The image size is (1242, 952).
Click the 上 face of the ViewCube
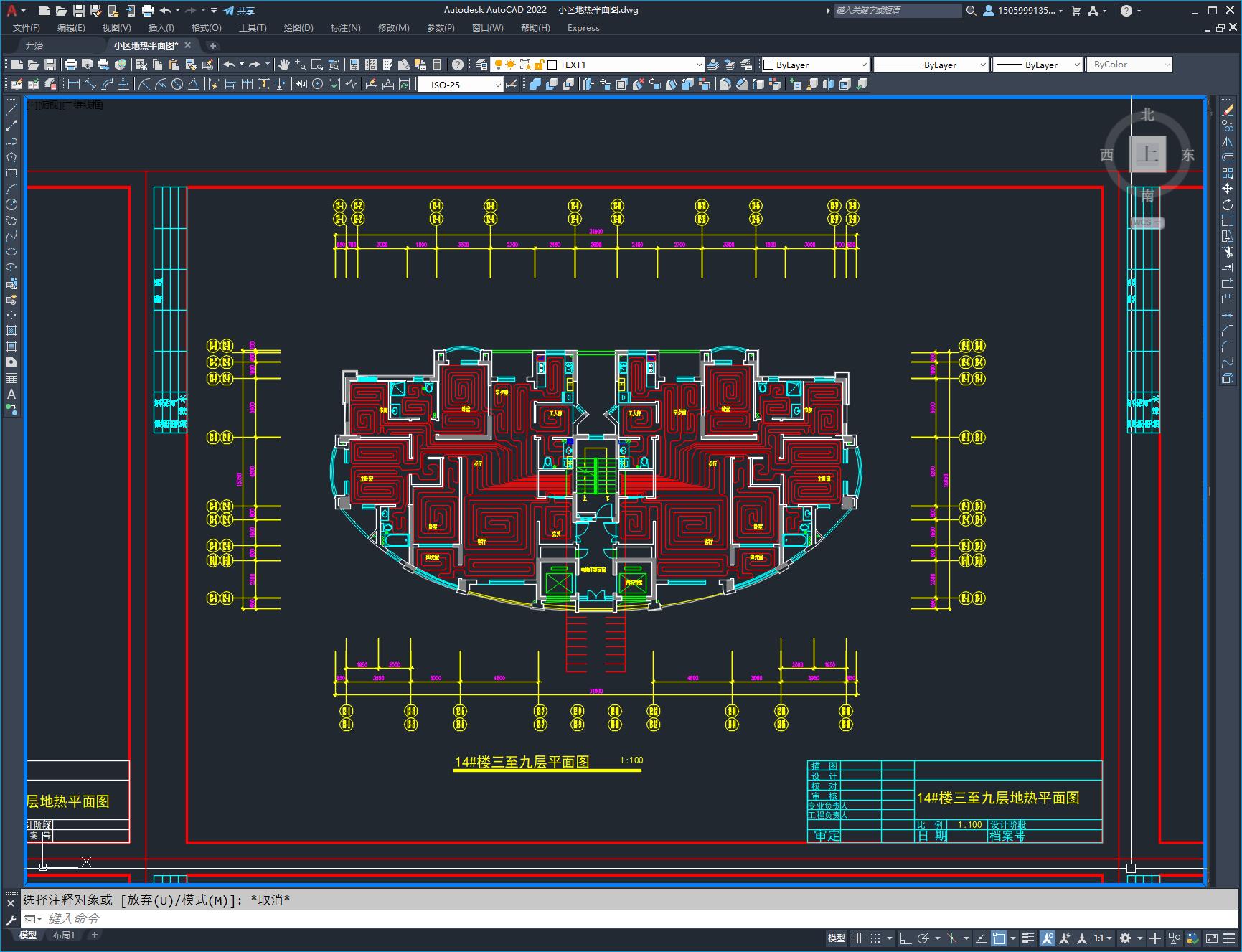pyautogui.click(x=1148, y=154)
